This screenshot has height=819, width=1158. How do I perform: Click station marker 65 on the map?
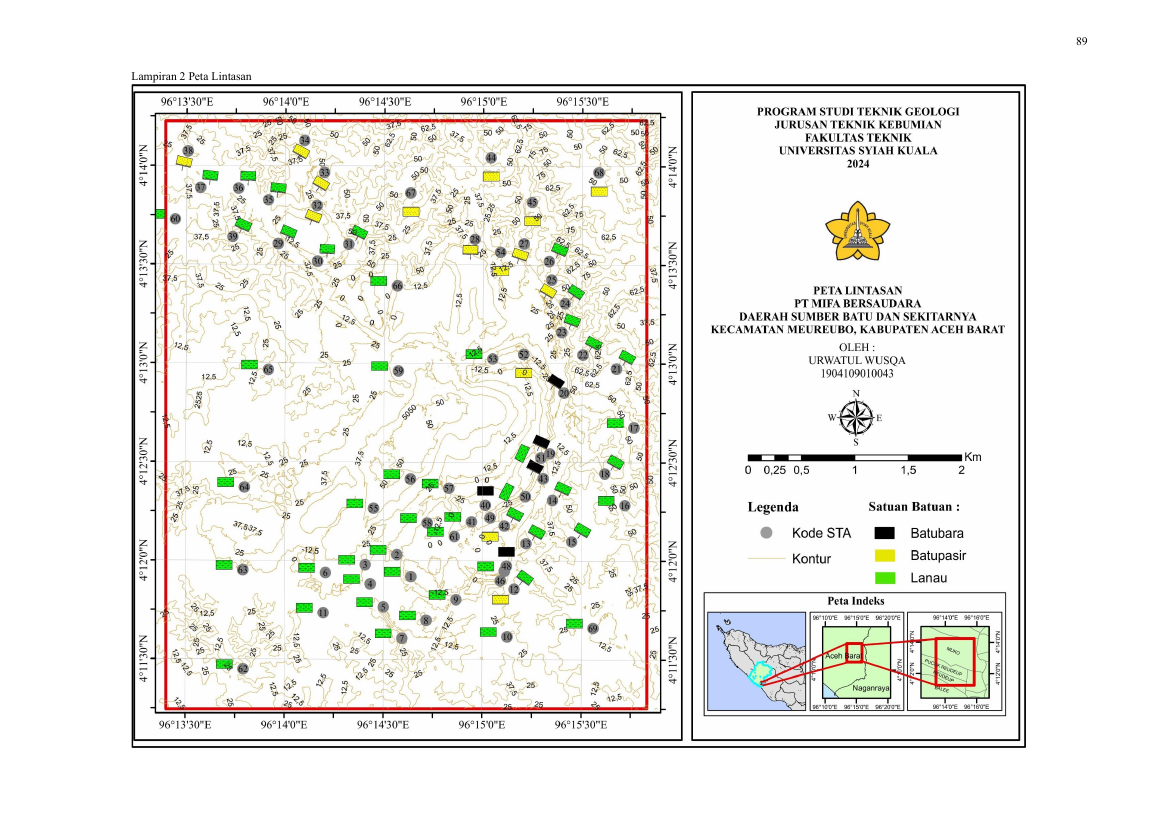point(268,369)
